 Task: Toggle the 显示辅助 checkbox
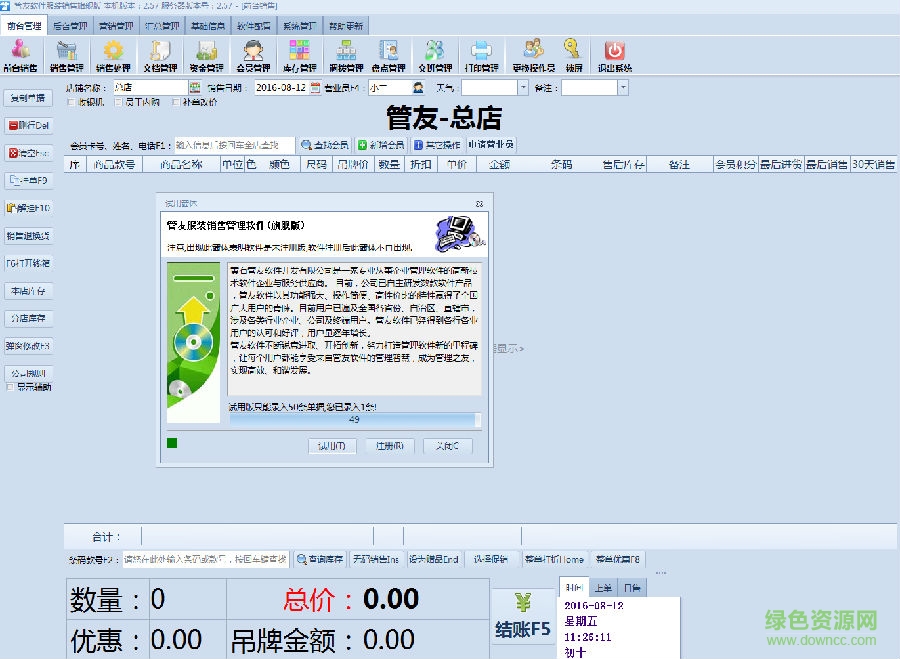pyautogui.click(x=10, y=387)
